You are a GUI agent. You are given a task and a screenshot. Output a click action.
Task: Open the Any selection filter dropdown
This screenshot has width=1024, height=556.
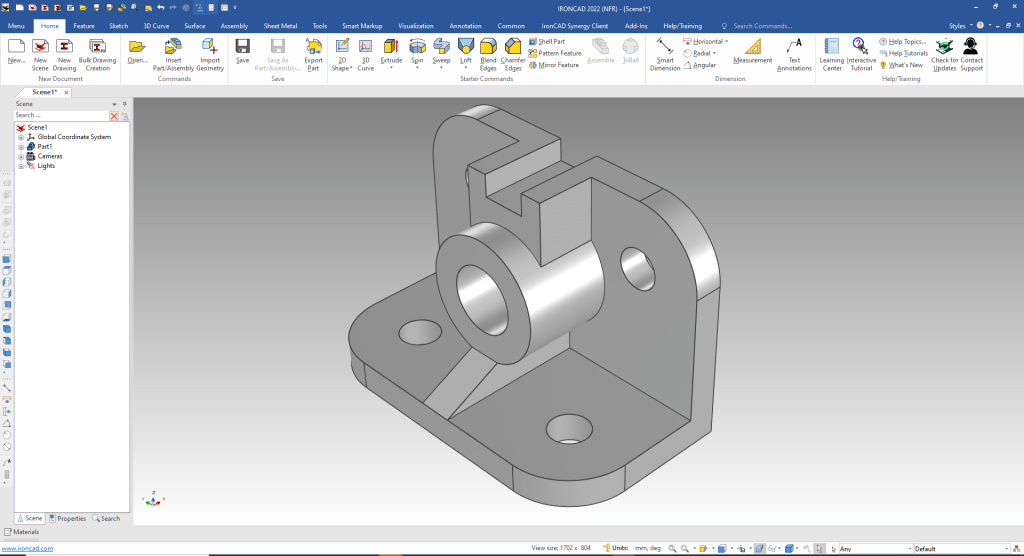908,549
